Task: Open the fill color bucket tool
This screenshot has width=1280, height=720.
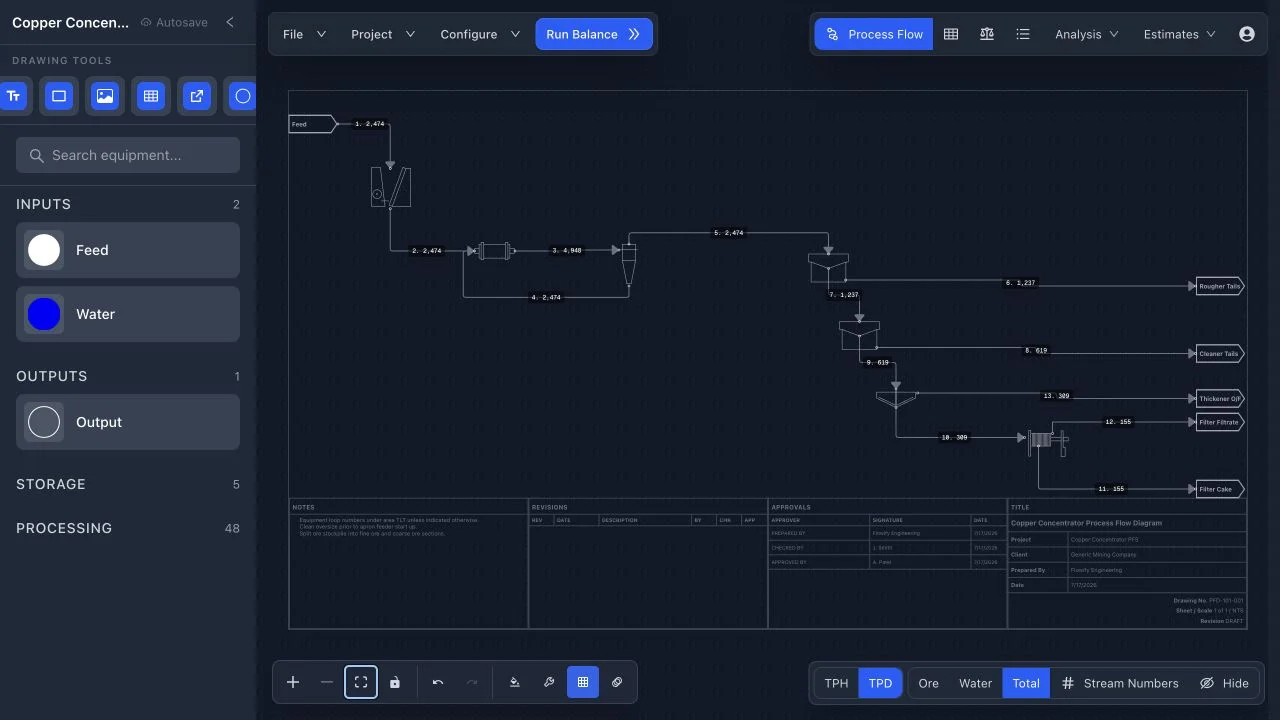Action: coord(515,683)
